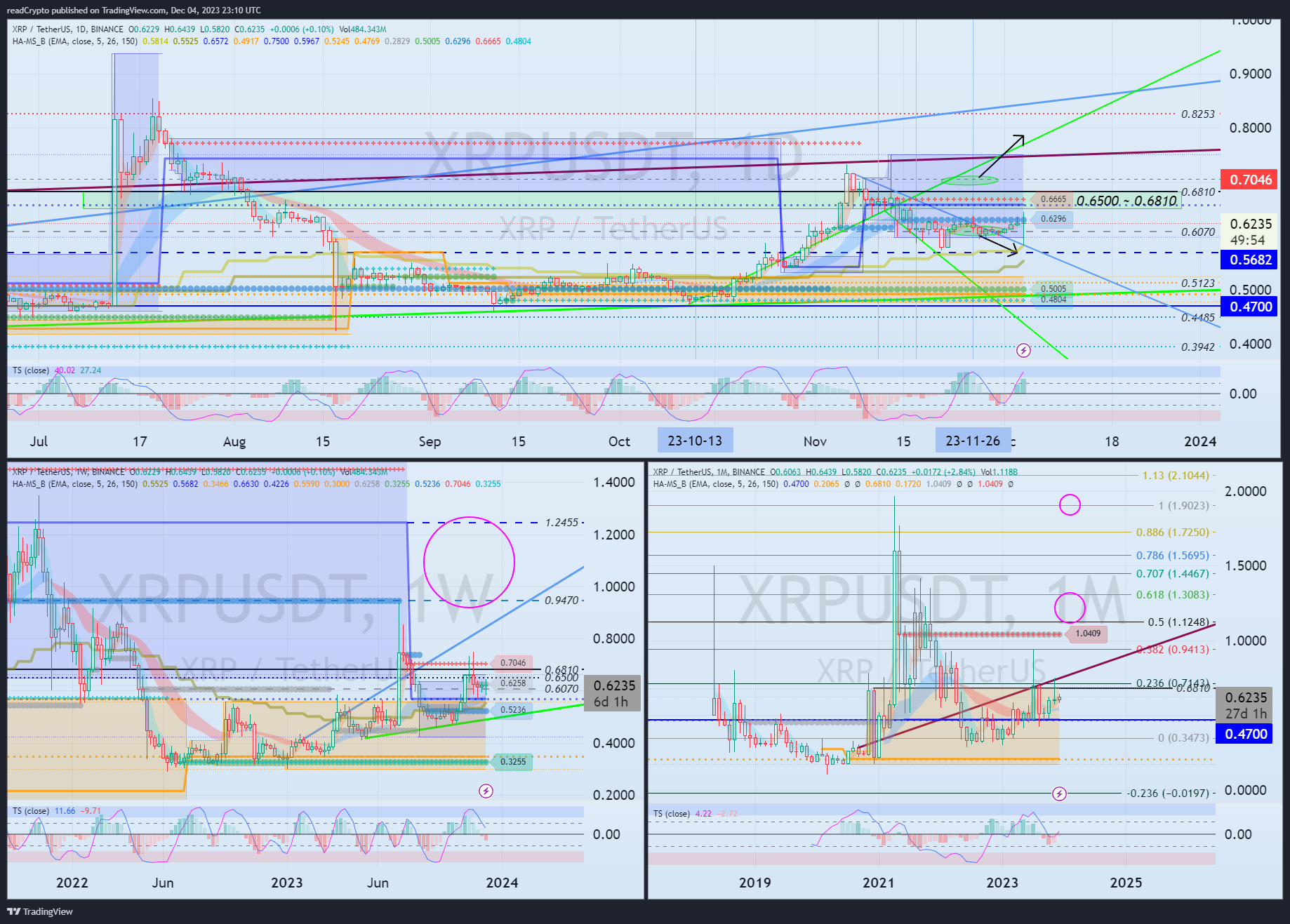Click the lightning bolt icon in weekly chart
This screenshot has width=1290, height=924.
[486, 791]
